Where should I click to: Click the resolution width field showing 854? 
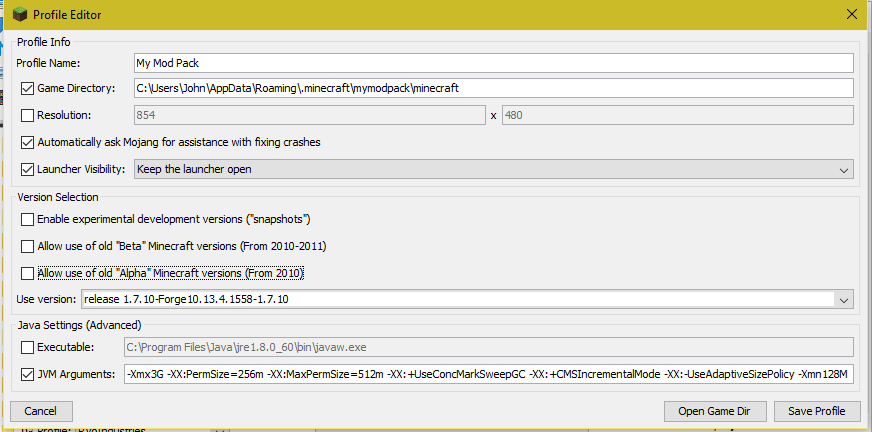coord(308,115)
